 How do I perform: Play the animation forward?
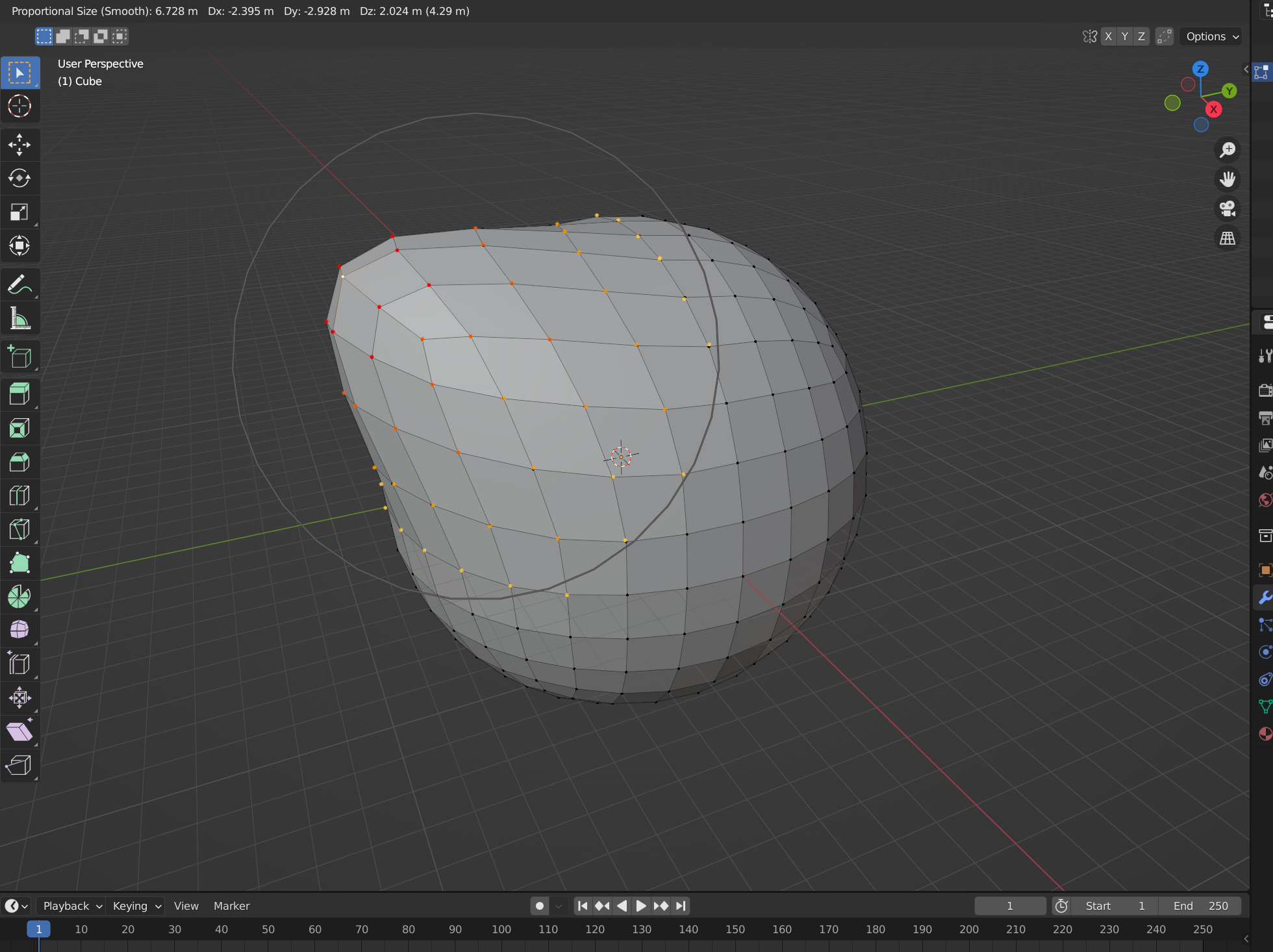(x=641, y=906)
